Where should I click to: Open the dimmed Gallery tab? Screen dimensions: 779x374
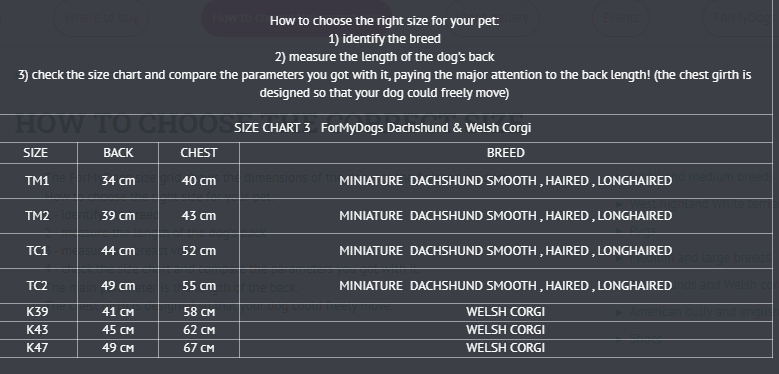pos(492,18)
